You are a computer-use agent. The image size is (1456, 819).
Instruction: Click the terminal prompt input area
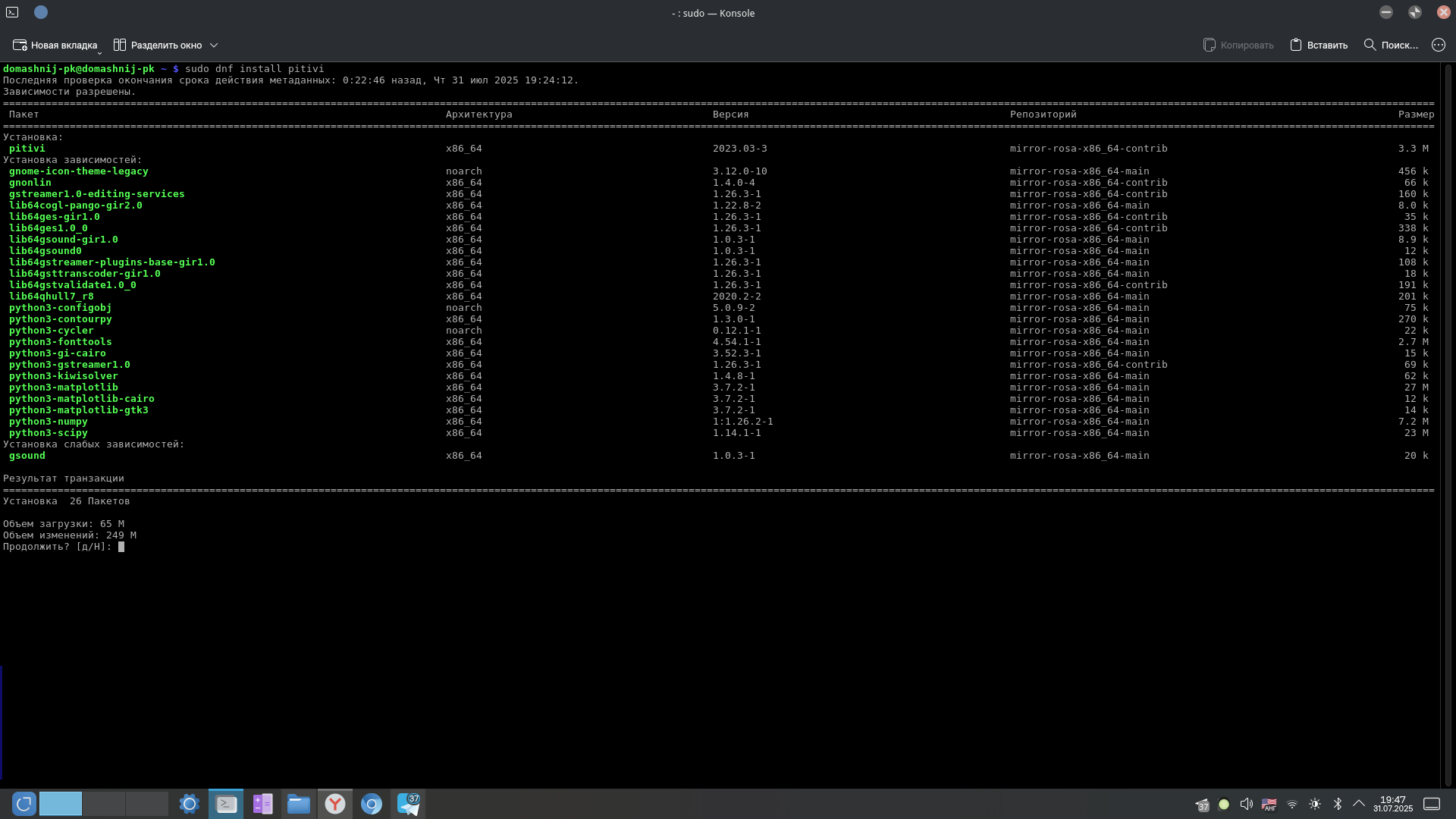point(121,547)
